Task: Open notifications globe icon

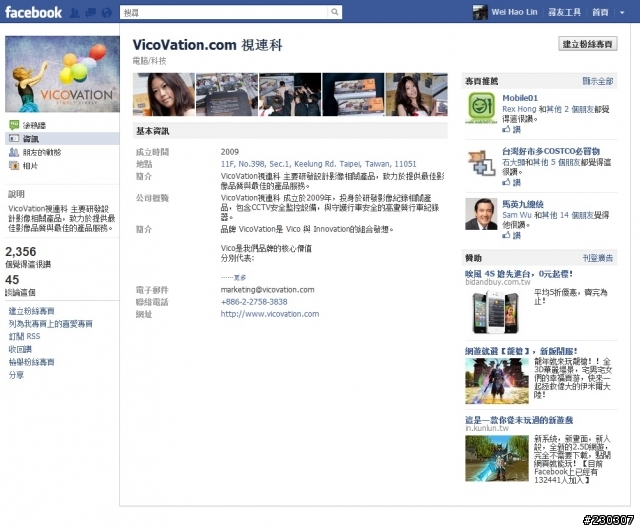Action: (x=107, y=13)
